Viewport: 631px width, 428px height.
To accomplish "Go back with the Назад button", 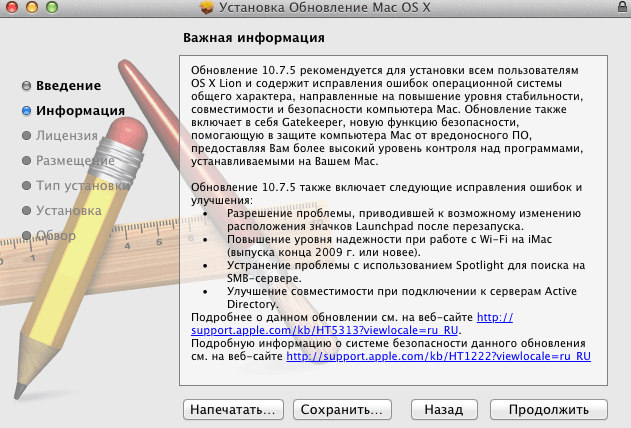I will click(444, 409).
